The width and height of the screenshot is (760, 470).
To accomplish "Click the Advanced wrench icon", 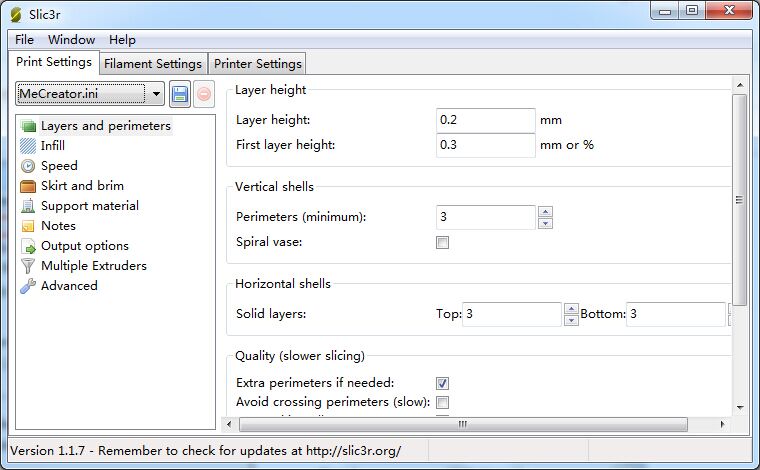I will (x=28, y=286).
